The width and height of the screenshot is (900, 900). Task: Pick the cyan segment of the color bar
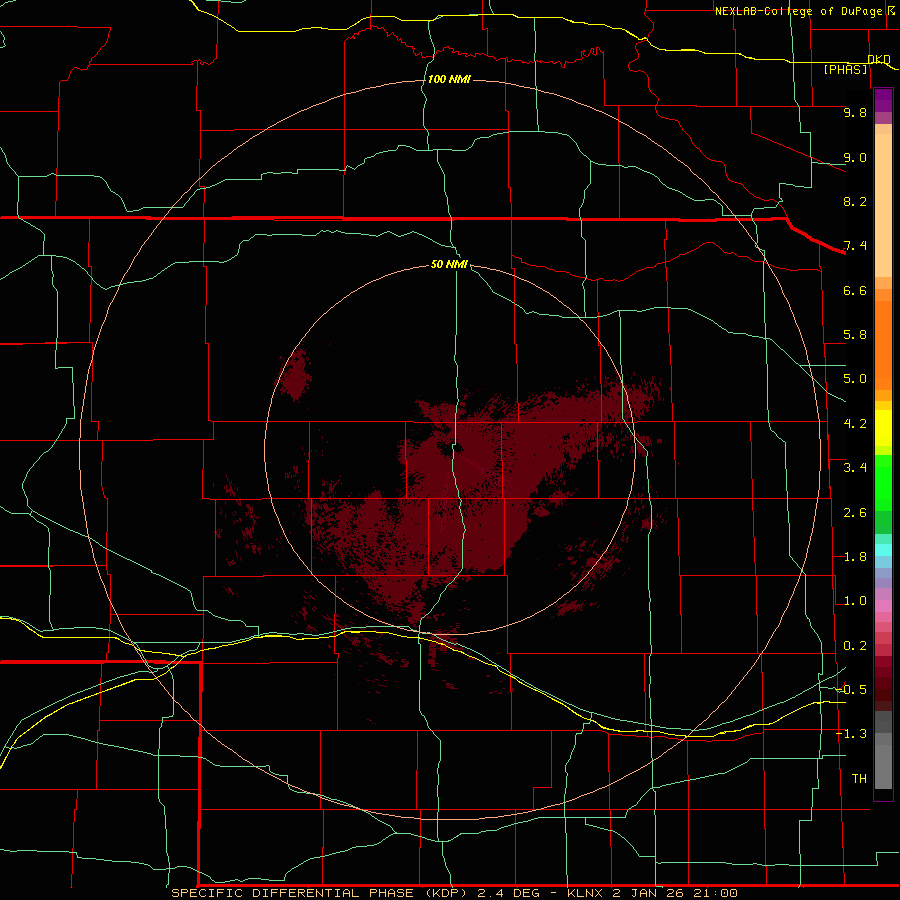click(883, 550)
